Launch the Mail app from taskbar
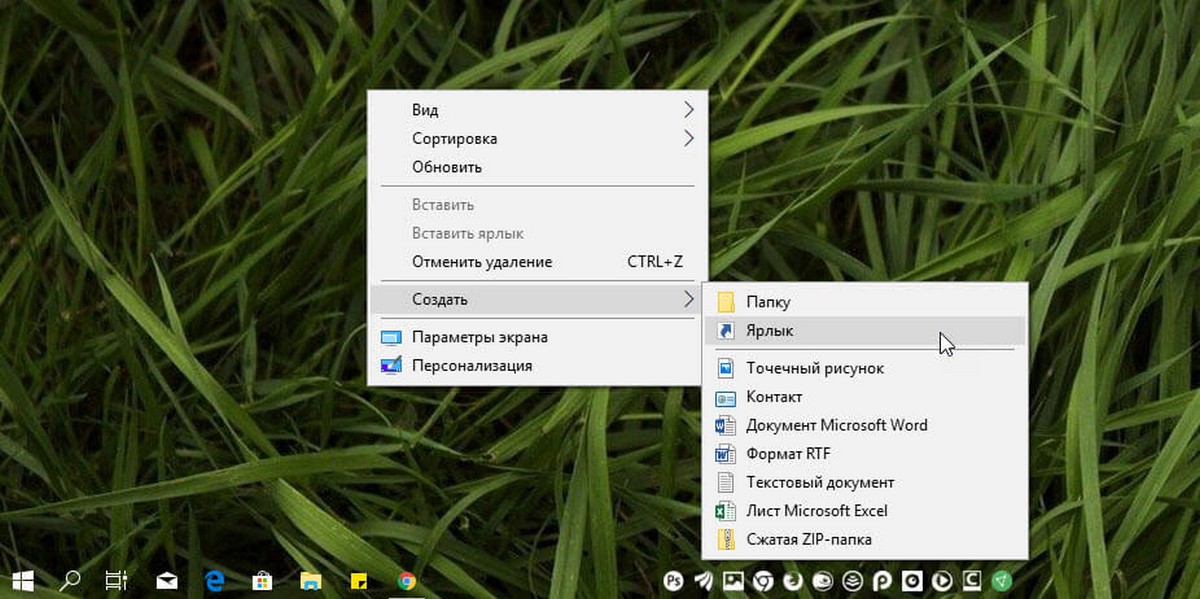The height and width of the screenshot is (599, 1200). (x=166, y=580)
